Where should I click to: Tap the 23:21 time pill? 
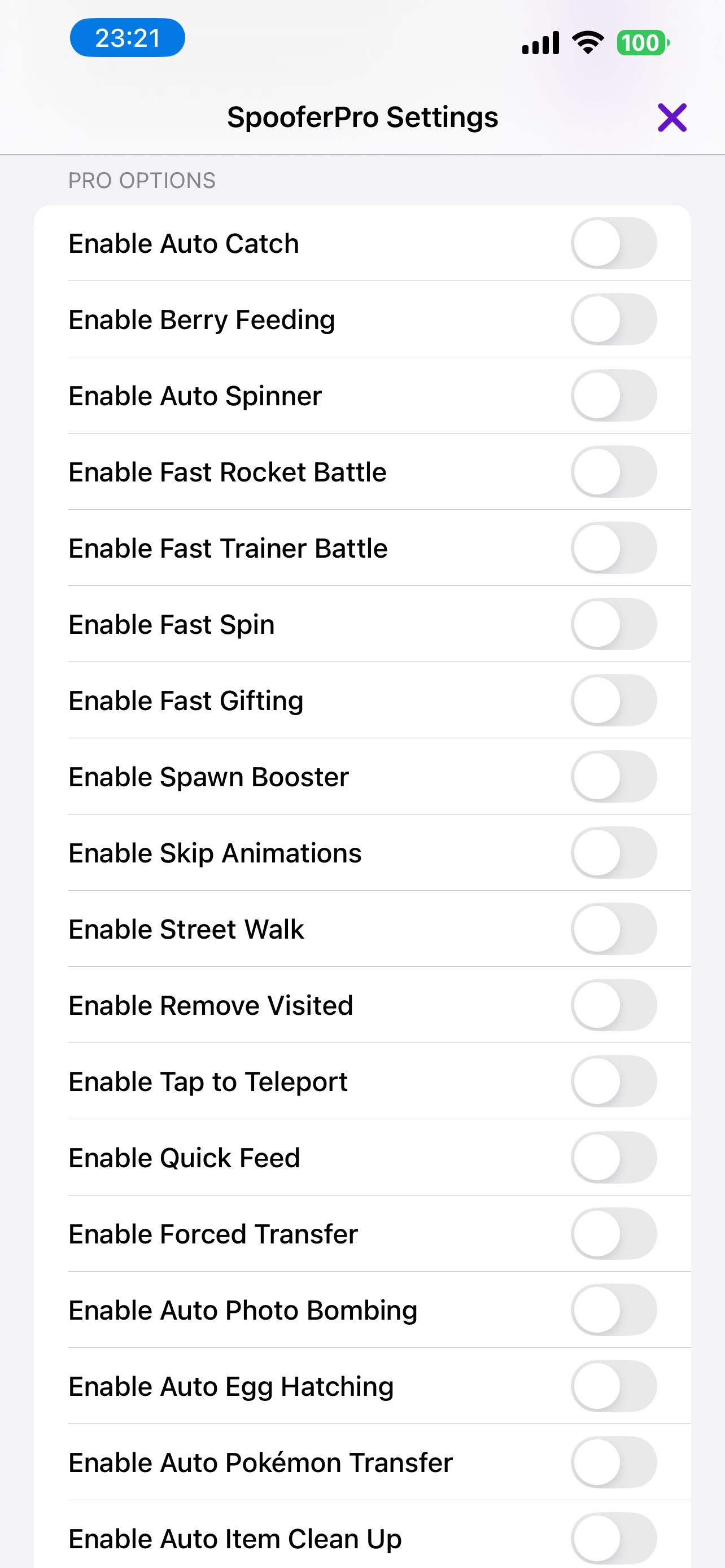[x=127, y=38]
